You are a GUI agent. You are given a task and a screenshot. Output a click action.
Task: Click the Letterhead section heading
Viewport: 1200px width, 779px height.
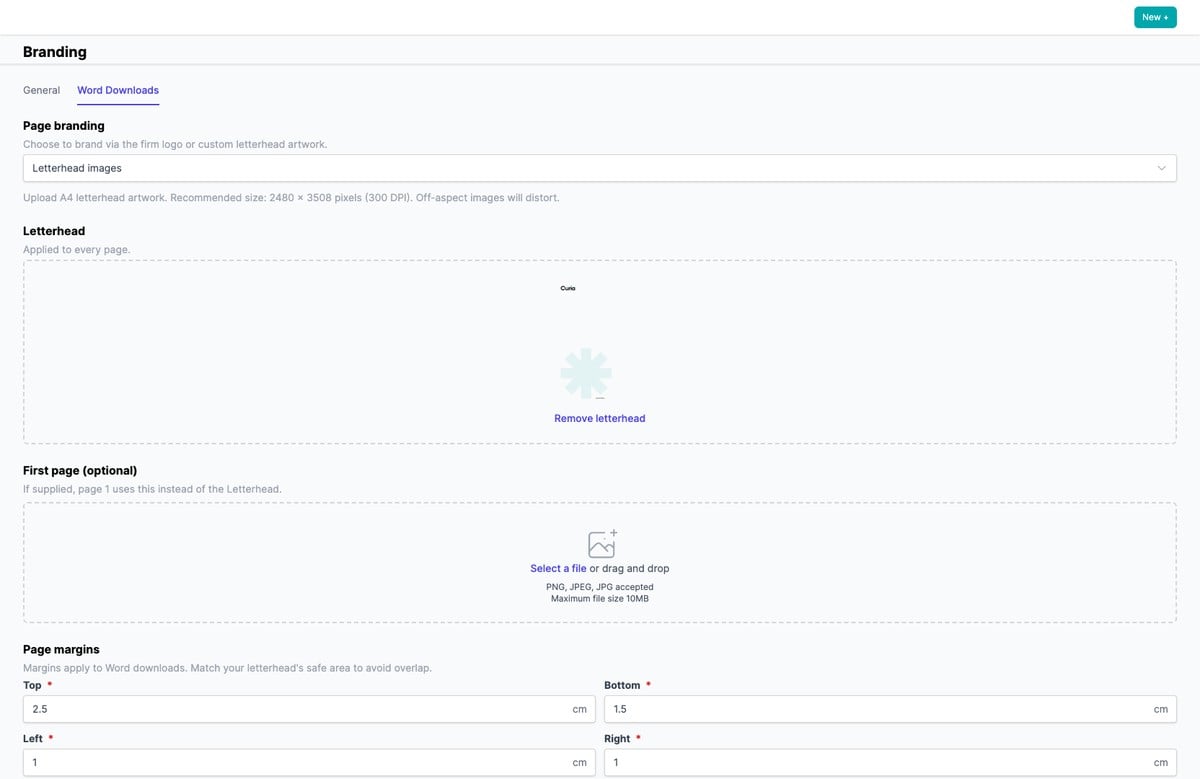(x=54, y=231)
